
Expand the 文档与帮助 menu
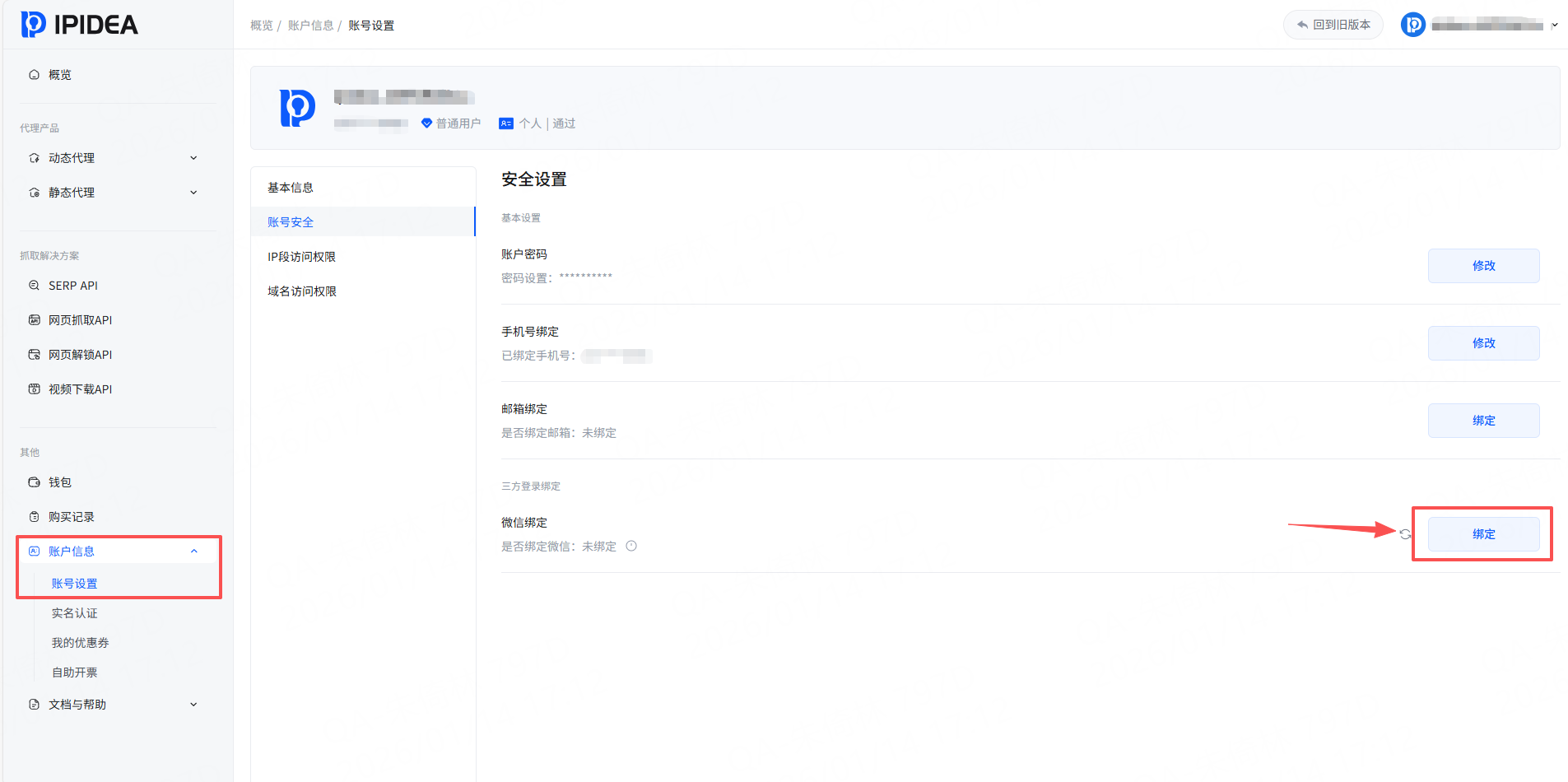(193, 705)
